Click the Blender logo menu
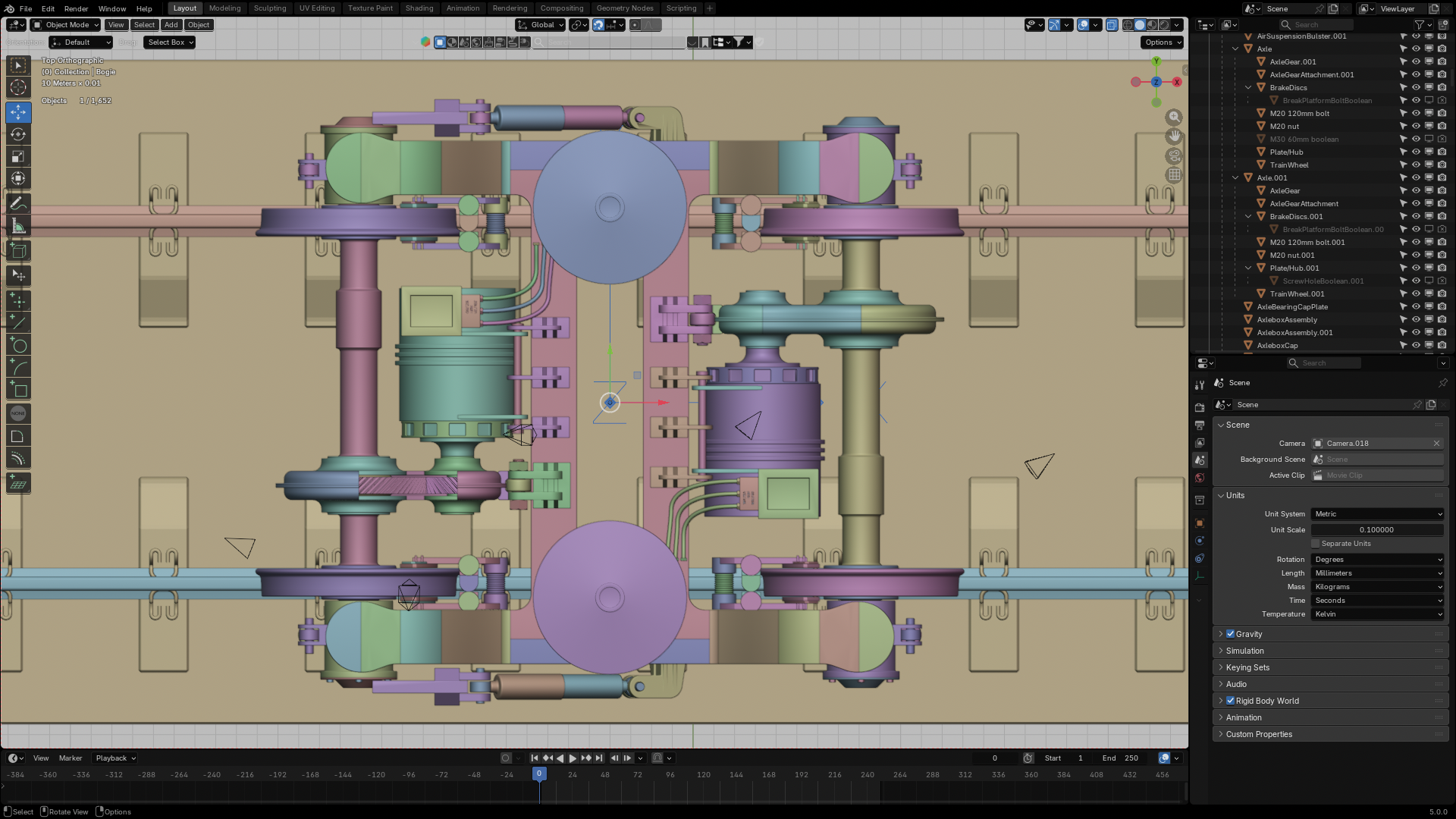Image resolution: width=1456 pixels, height=819 pixels. [8, 8]
